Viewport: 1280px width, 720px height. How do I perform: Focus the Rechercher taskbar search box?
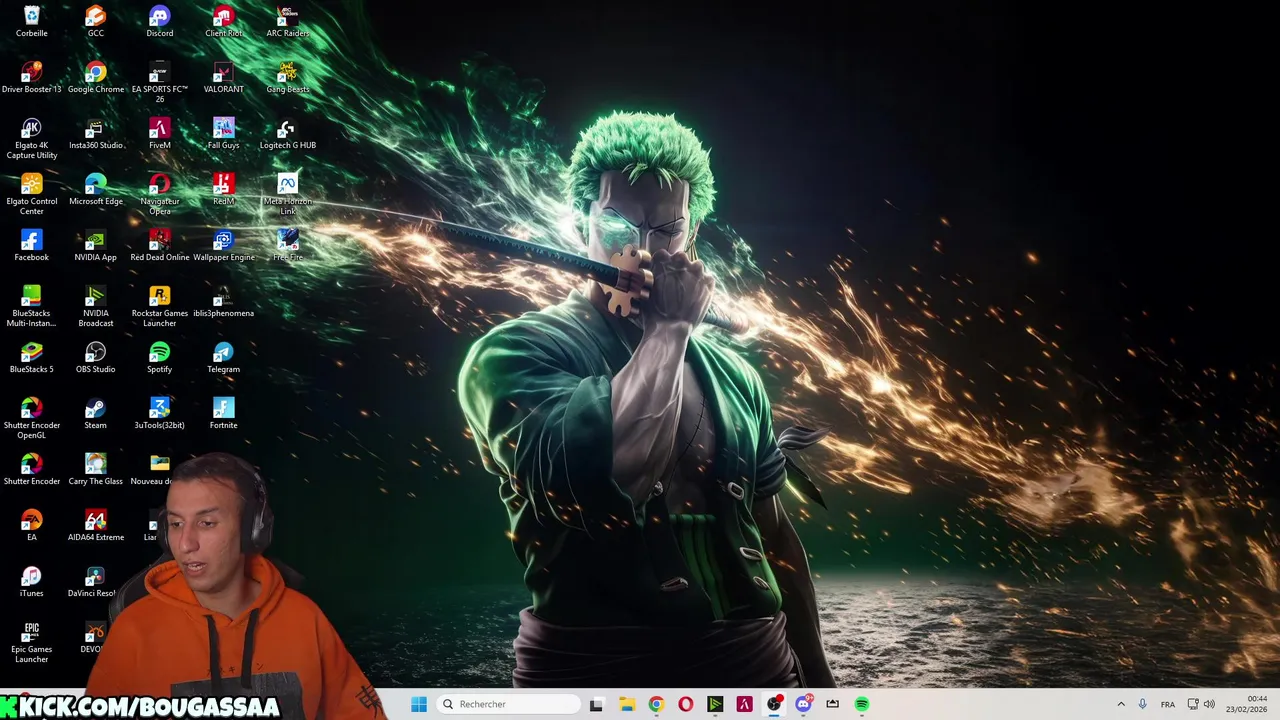click(510, 704)
